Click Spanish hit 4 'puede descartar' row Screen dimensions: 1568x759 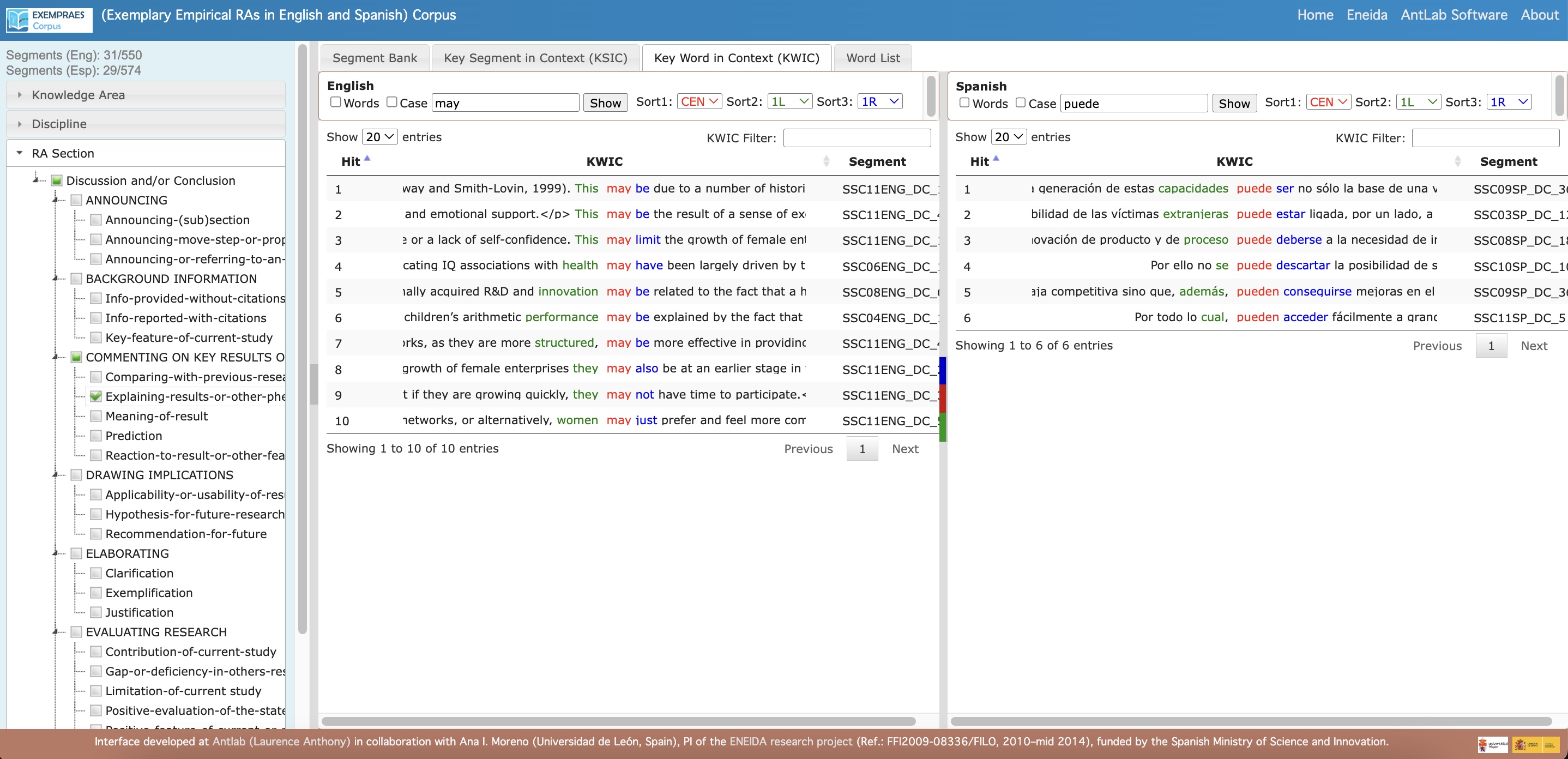tap(1261, 266)
